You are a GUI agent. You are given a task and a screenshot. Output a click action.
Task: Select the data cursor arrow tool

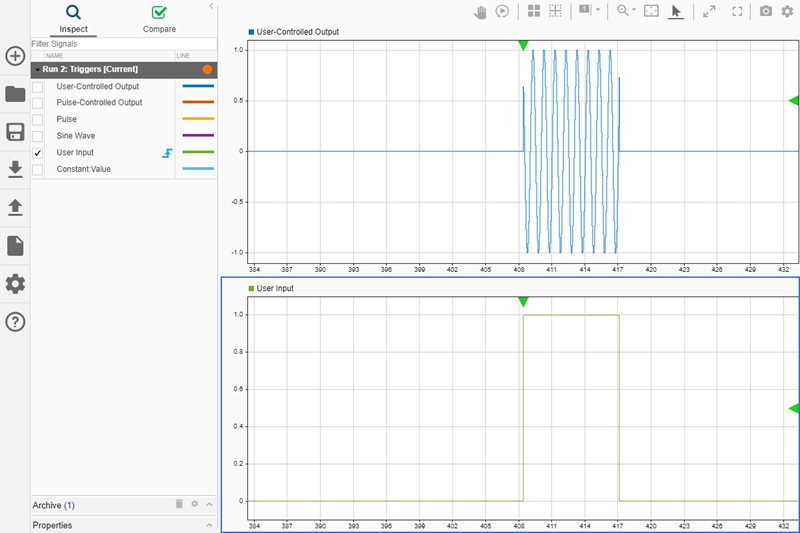tap(676, 12)
